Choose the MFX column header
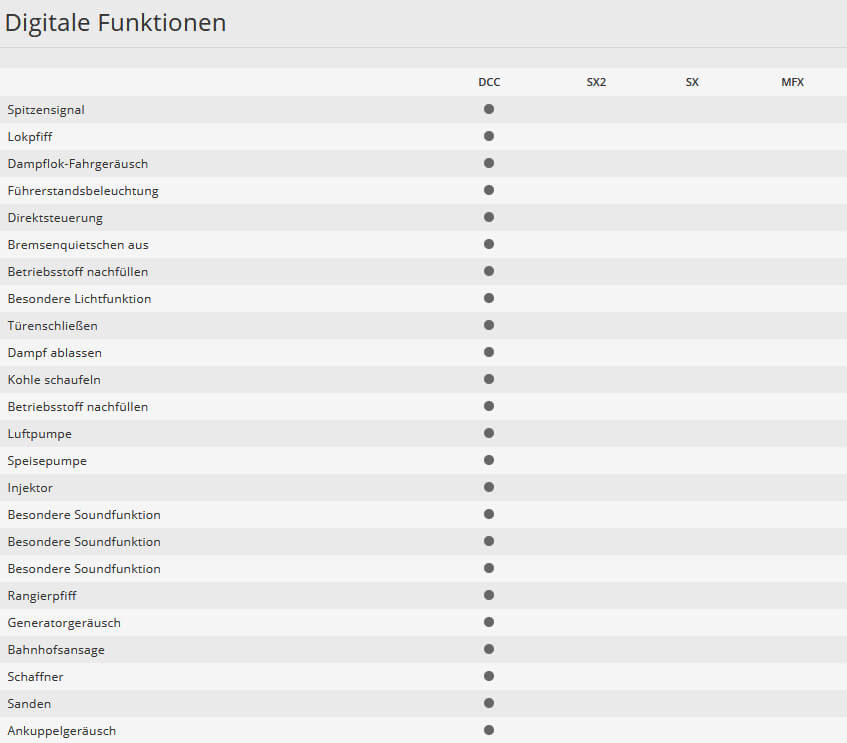This screenshot has height=743, width=847. coord(792,82)
